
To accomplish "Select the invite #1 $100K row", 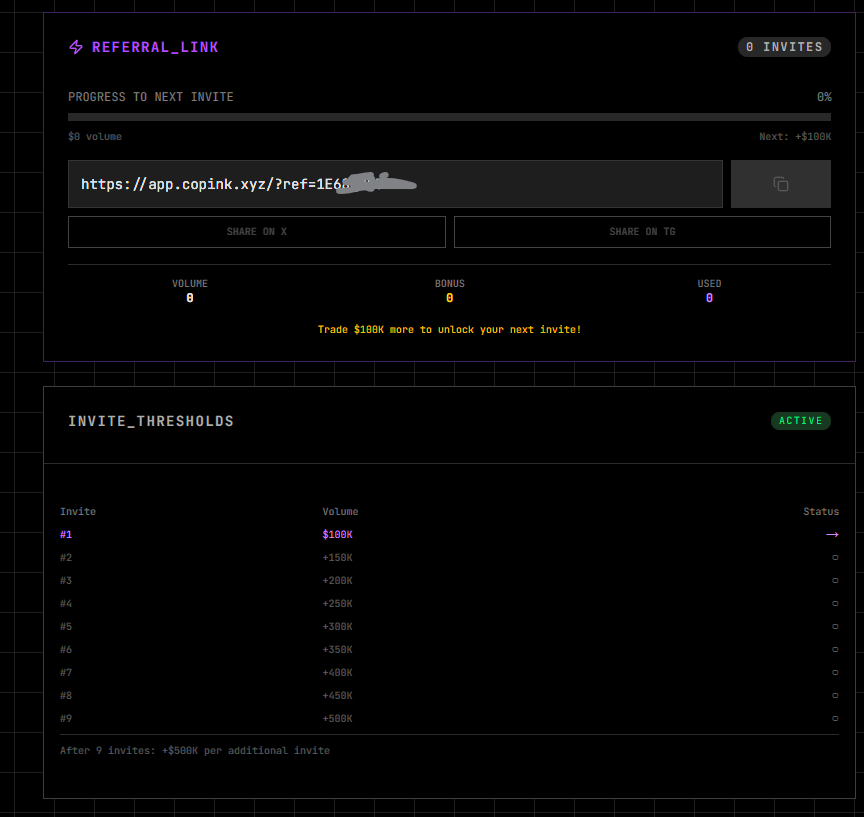I will coord(449,535).
